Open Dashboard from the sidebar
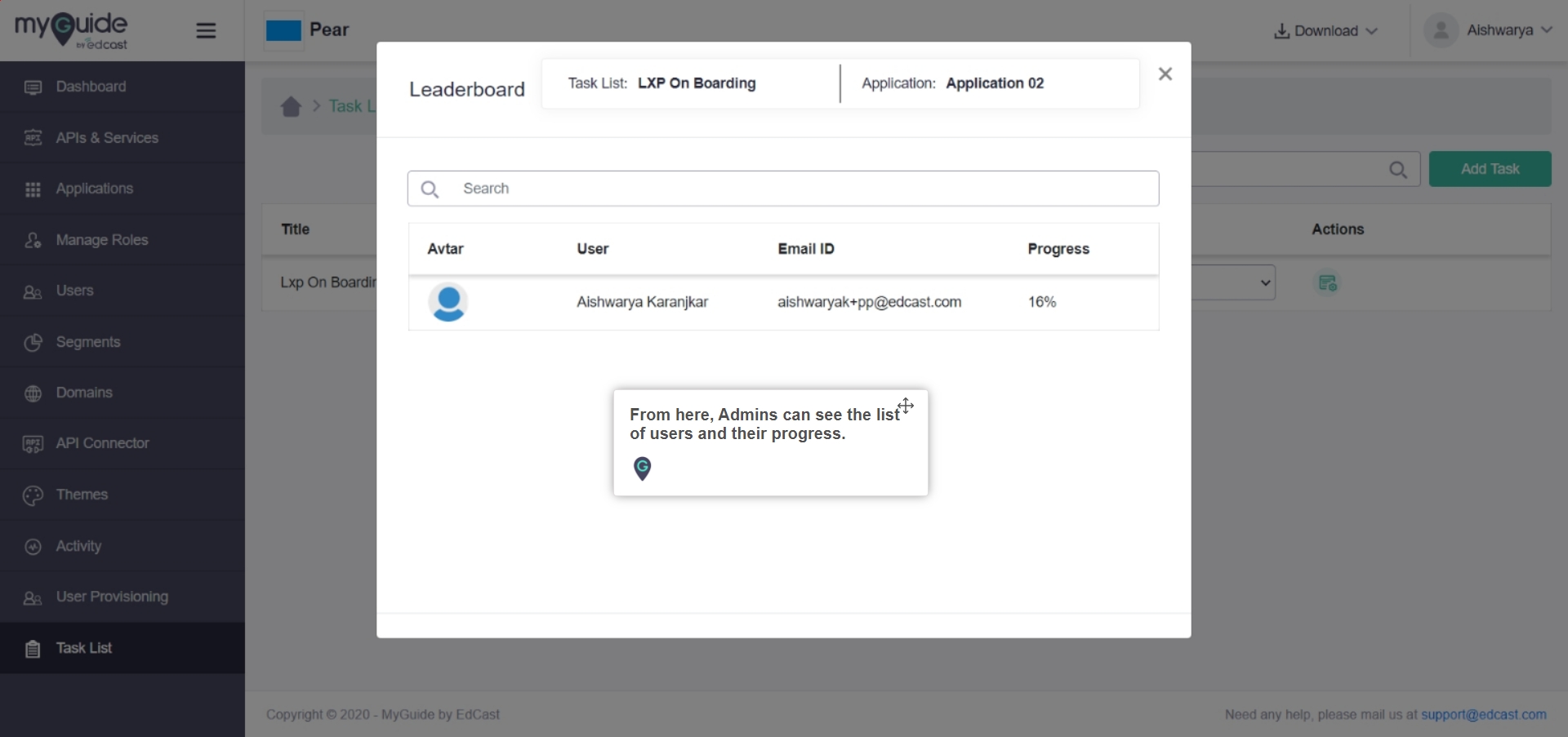Viewport: 1568px width, 737px height. click(x=122, y=87)
